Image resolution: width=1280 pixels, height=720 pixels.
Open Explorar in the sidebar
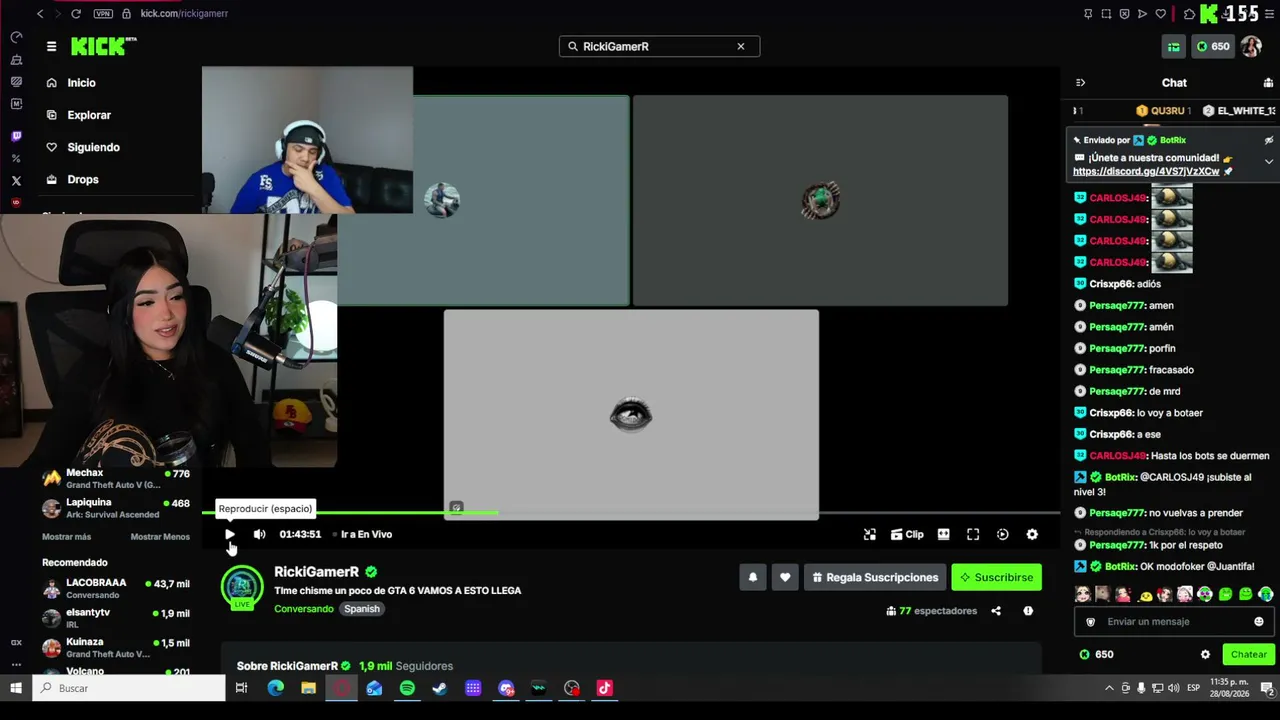89,115
